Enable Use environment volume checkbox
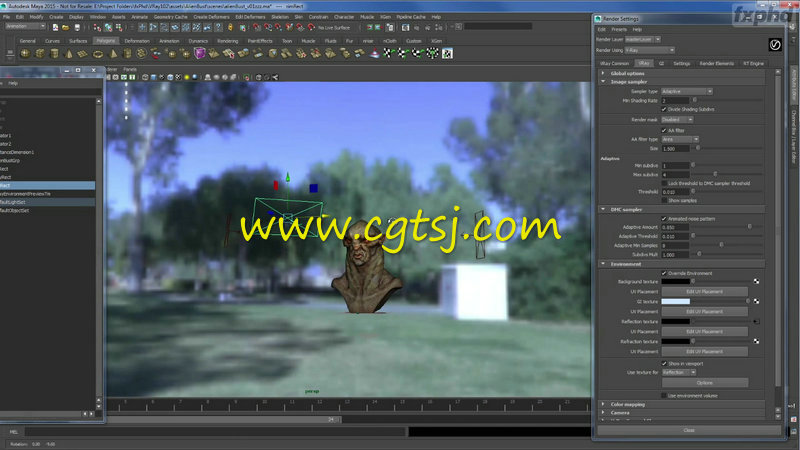 tap(664, 395)
